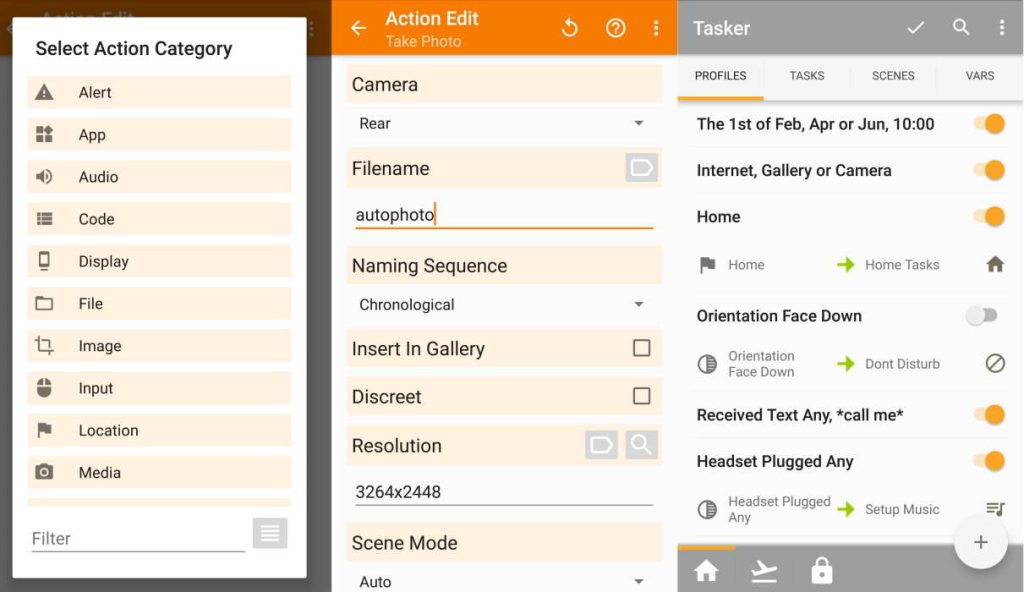Turn off Internet, Gallery or Camera profile
Viewport: 1024px width, 592px height.
tap(990, 170)
